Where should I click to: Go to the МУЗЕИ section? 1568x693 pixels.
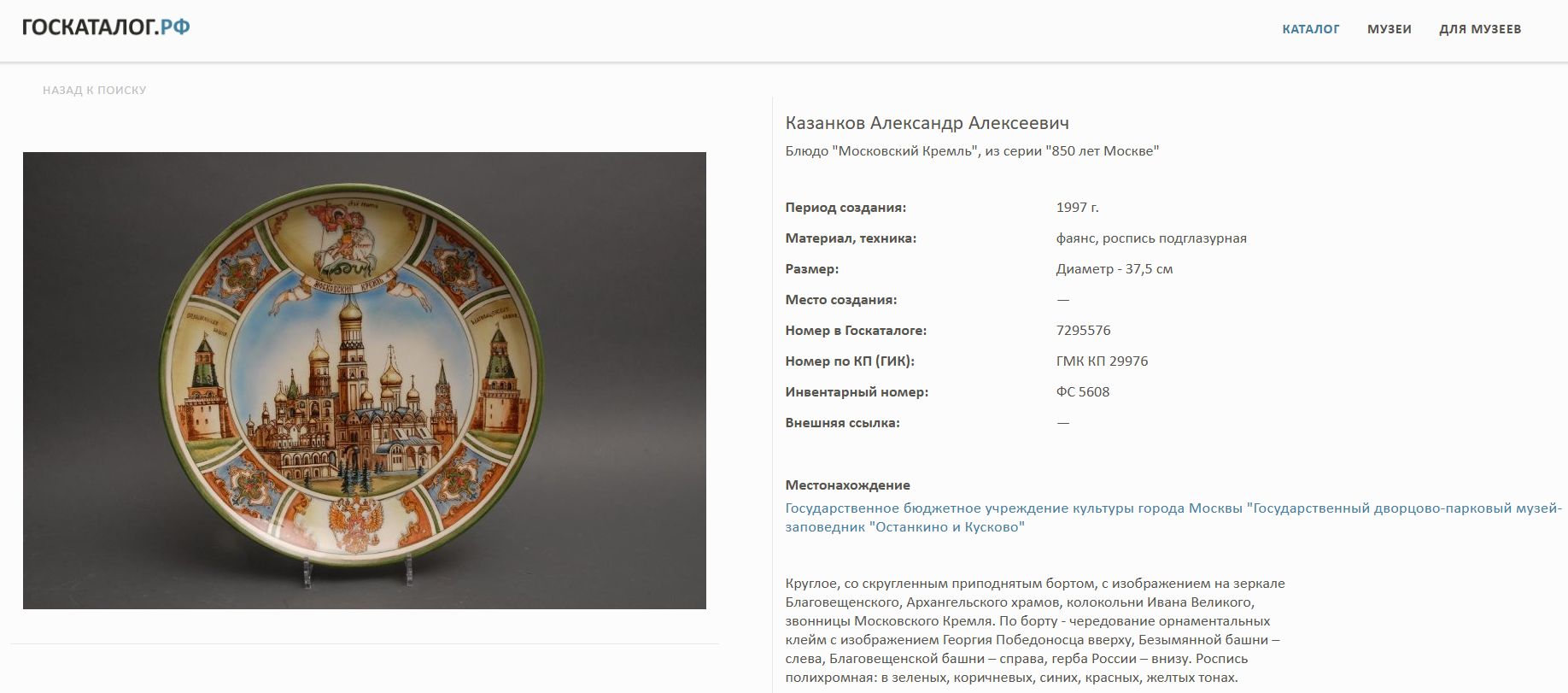tap(1389, 29)
